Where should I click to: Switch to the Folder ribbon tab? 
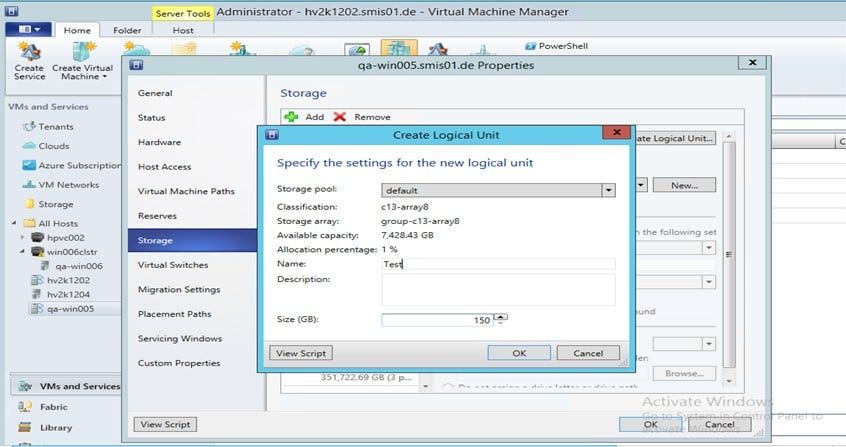pos(127,31)
